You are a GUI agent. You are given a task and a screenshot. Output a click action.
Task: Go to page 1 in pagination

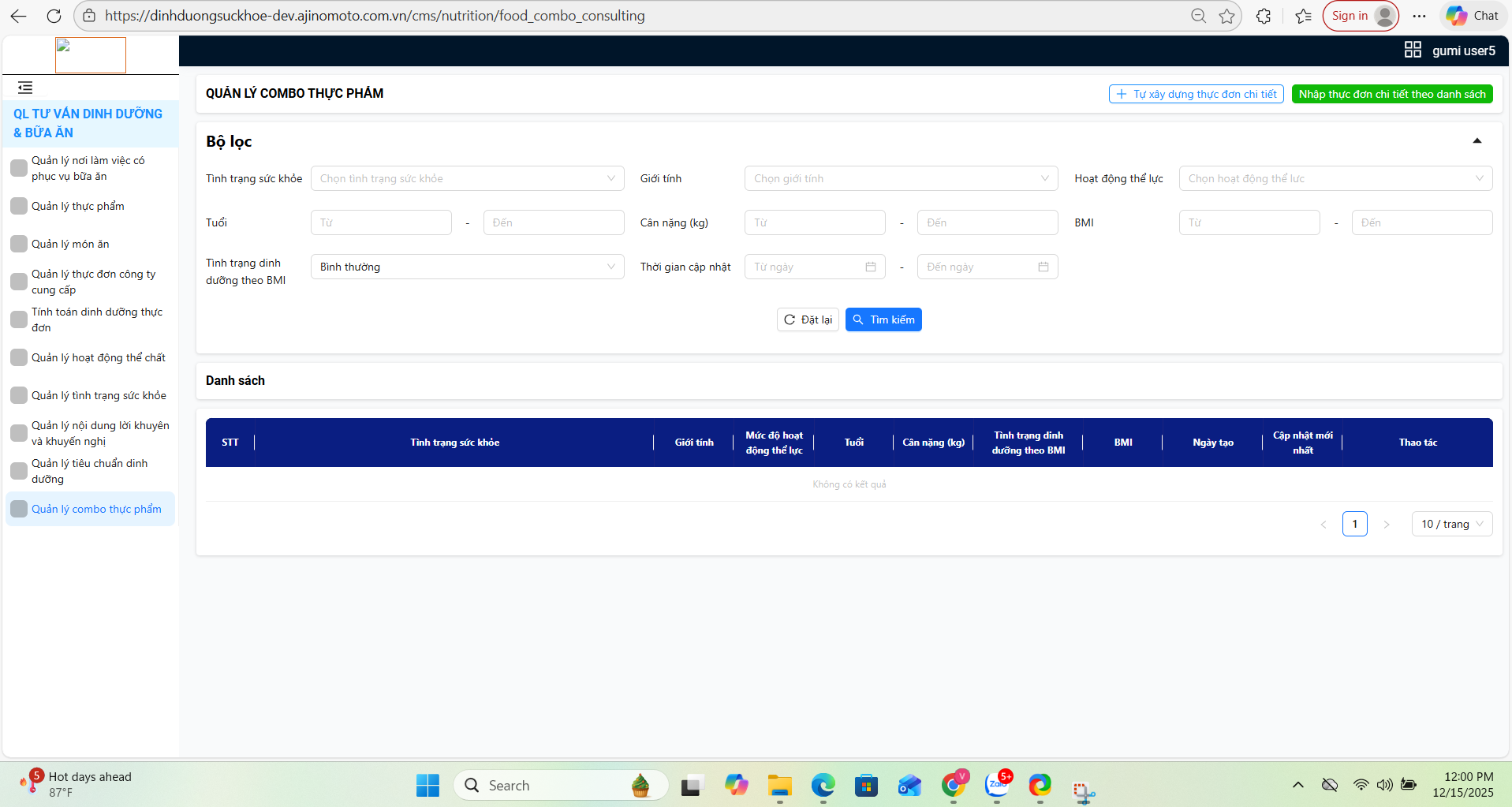1354,524
